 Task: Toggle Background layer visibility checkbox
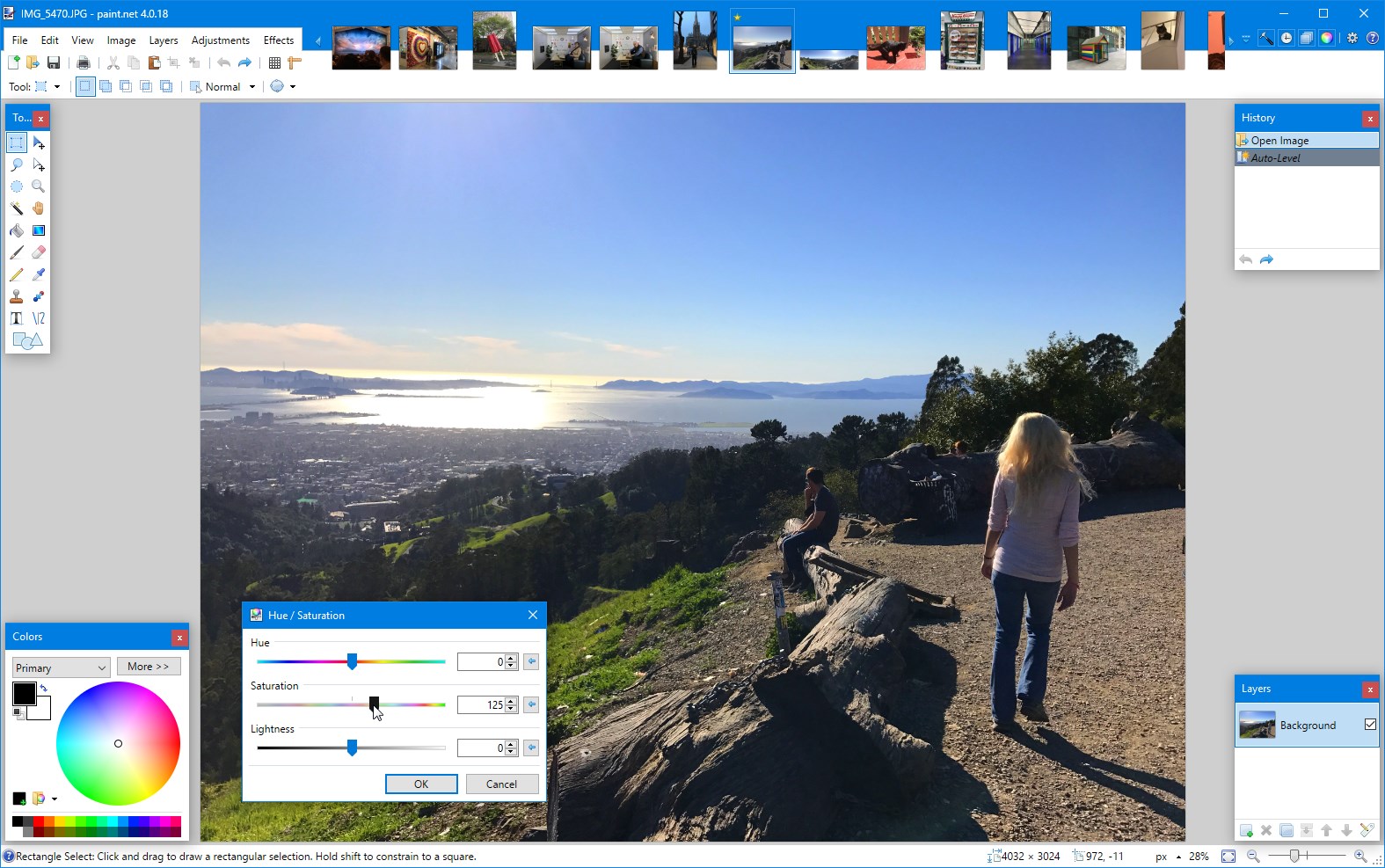(x=1369, y=725)
